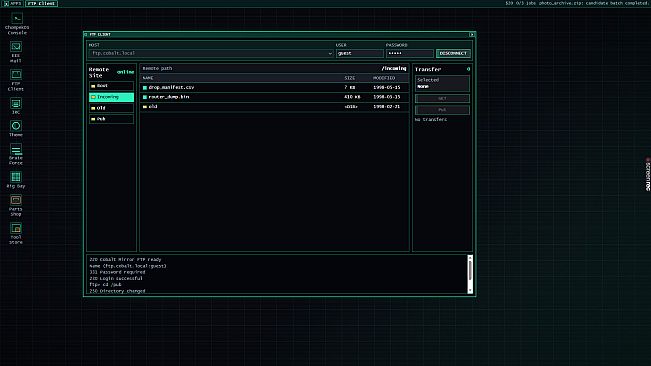Open the BBS Mail desktop icon

16,52
